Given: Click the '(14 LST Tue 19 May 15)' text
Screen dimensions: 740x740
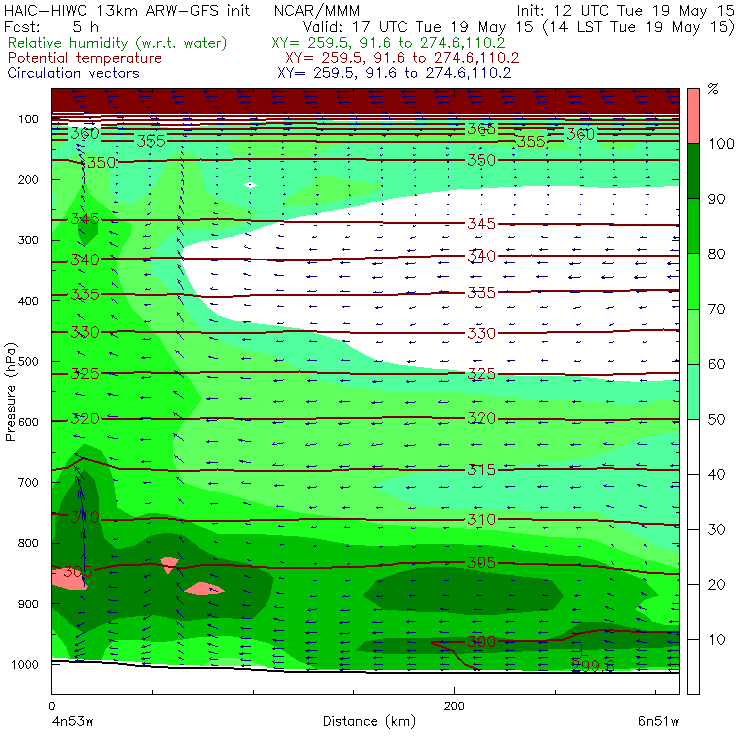Looking at the screenshot, I should (639, 27).
